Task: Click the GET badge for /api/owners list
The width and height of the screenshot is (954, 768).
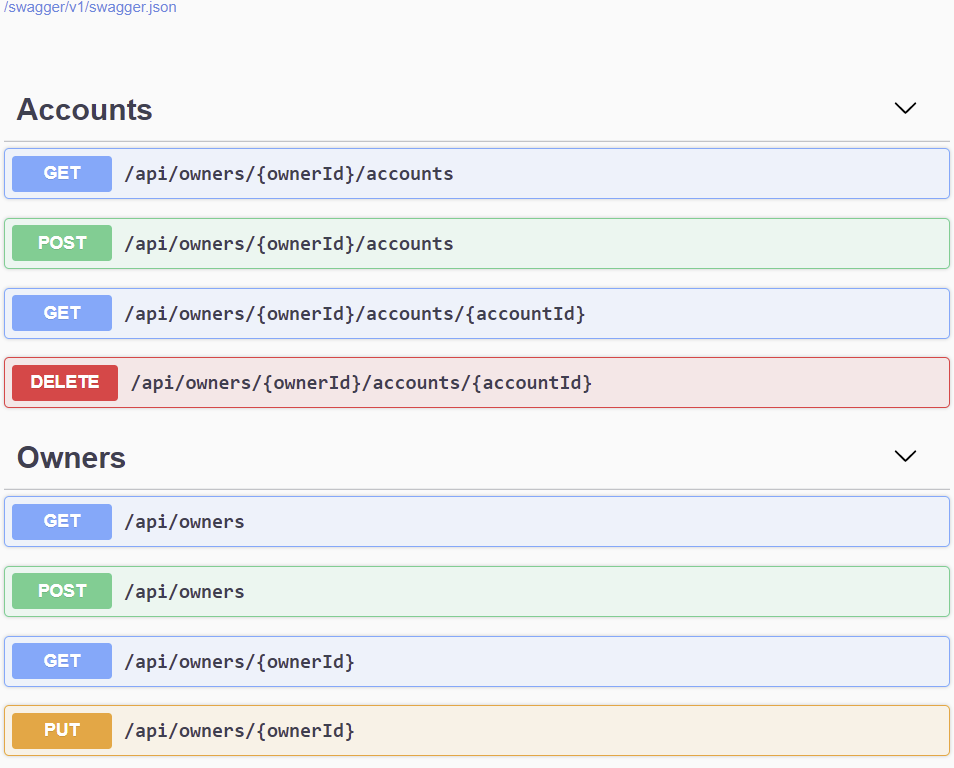Action: click(x=62, y=521)
